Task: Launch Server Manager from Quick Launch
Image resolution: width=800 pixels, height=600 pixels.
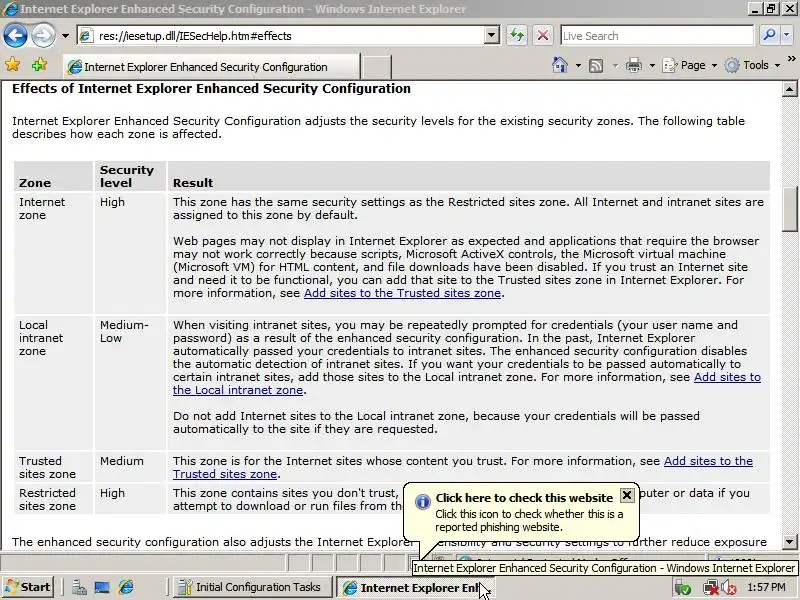Action: pos(79,588)
